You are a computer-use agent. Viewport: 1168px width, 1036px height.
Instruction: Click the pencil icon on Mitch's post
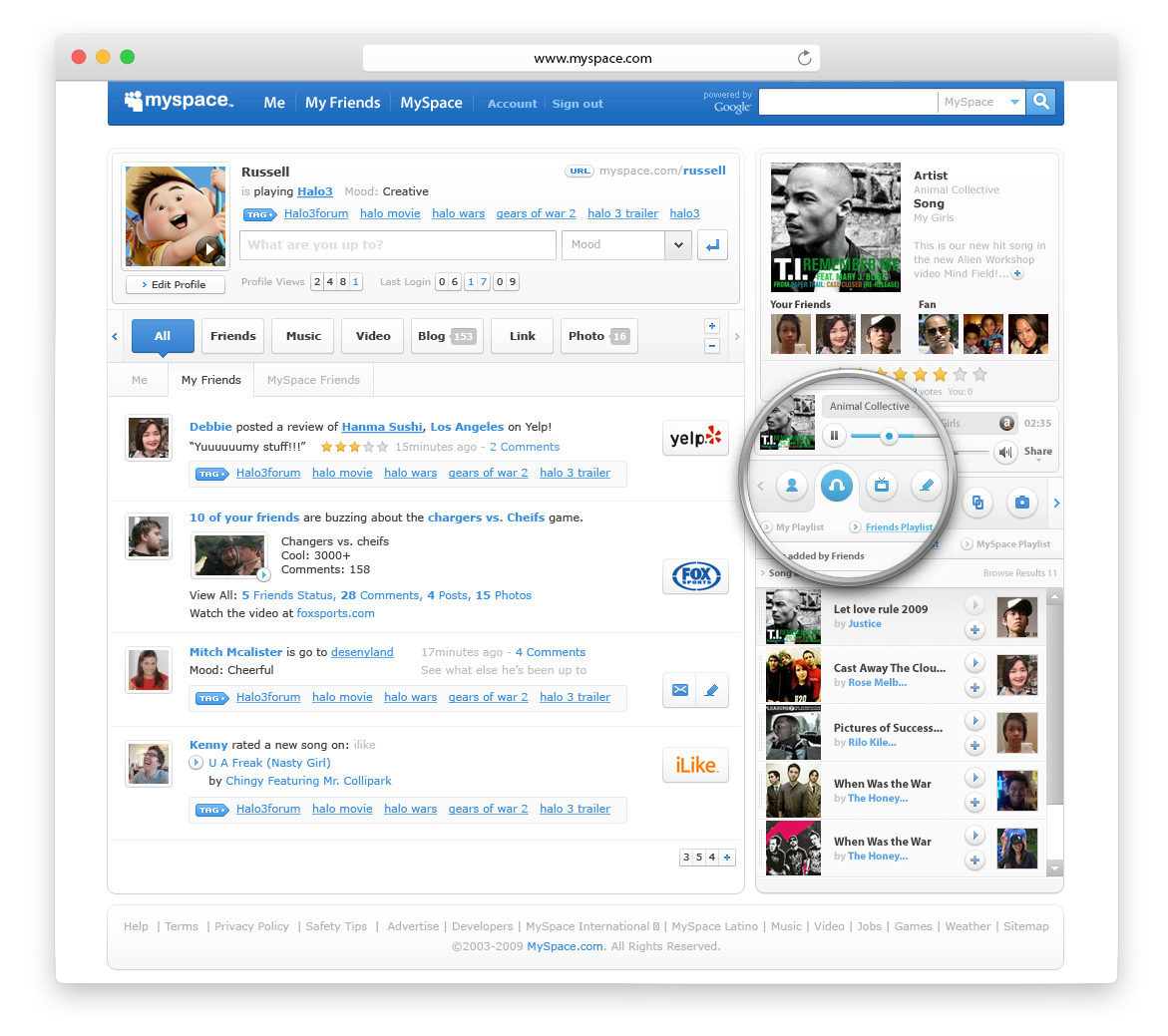click(x=711, y=690)
